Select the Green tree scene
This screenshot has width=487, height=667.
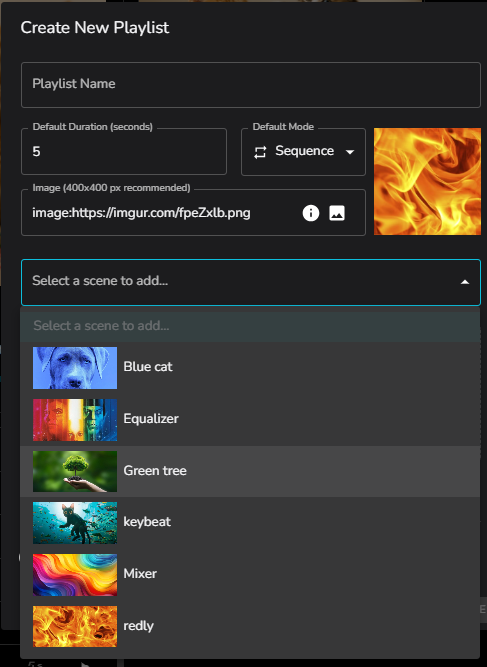click(x=250, y=471)
